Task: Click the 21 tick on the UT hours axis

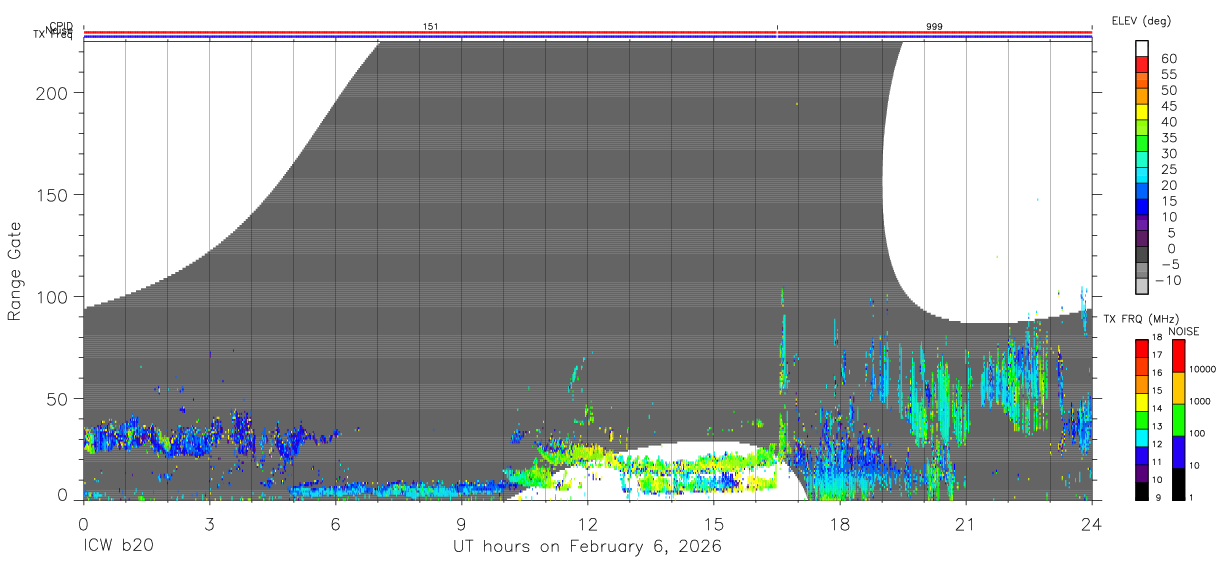Action: click(965, 524)
